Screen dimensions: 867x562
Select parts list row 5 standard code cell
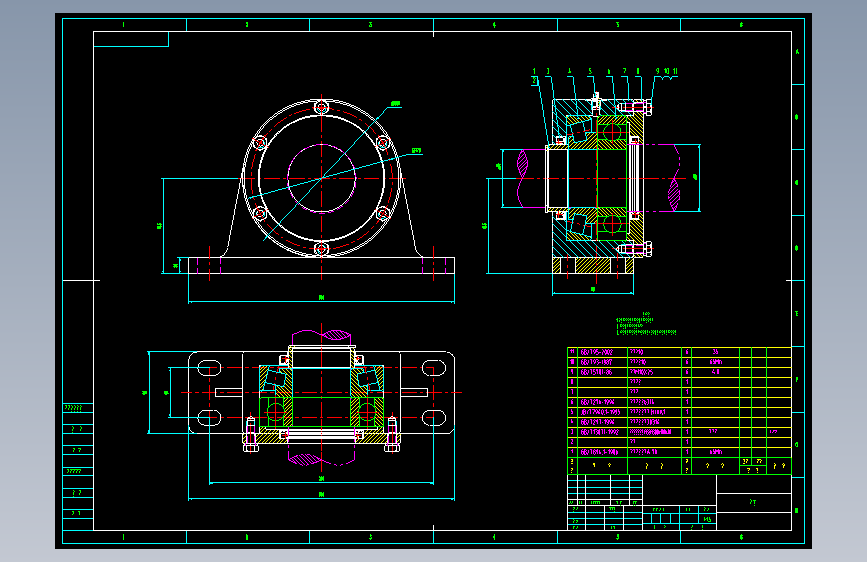pyautogui.click(x=603, y=412)
